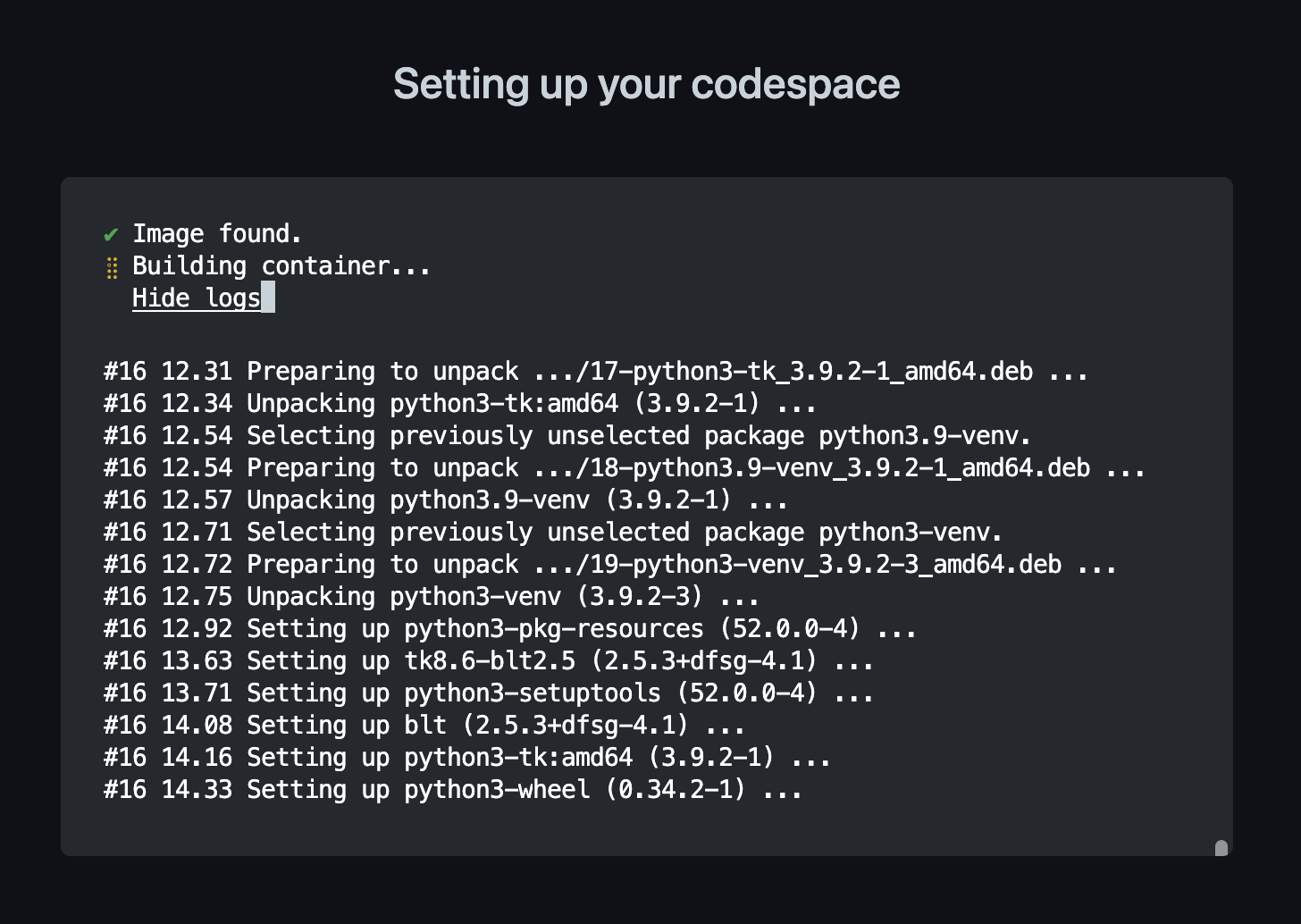Click the Image found status line
This screenshot has width=1301, height=924.
point(216,233)
